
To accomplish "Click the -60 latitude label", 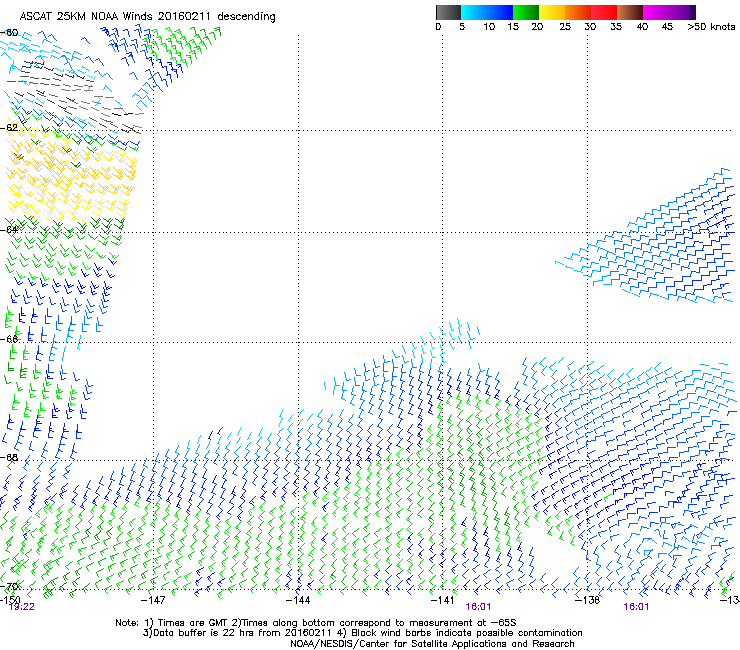I will click(9, 32).
